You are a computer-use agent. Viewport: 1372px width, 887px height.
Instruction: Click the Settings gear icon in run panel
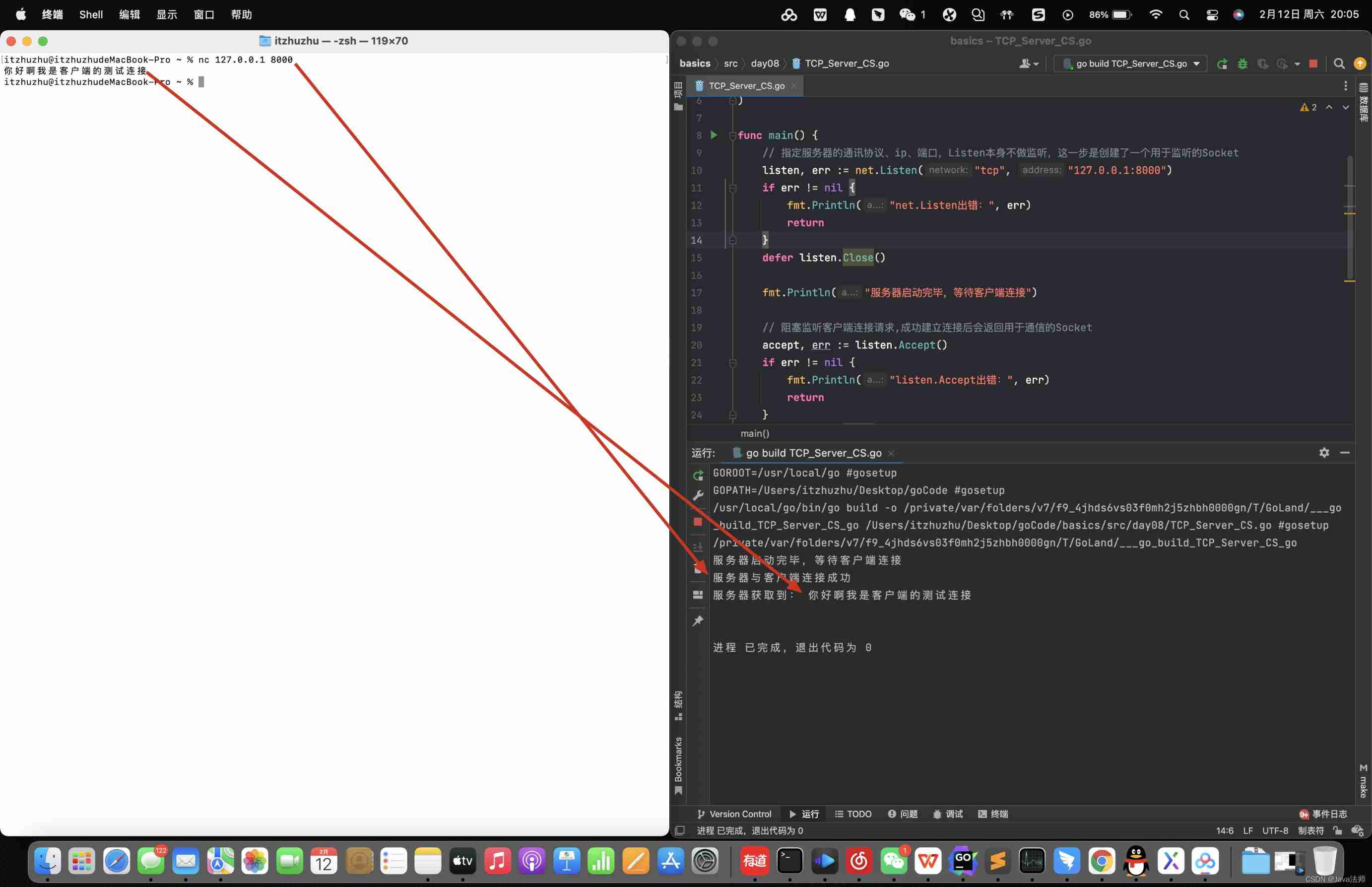(x=1324, y=453)
